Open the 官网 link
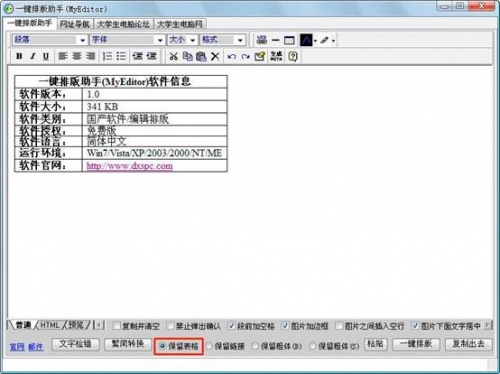Viewport: 500px width, 374px height. pyautogui.click(x=17, y=347)
